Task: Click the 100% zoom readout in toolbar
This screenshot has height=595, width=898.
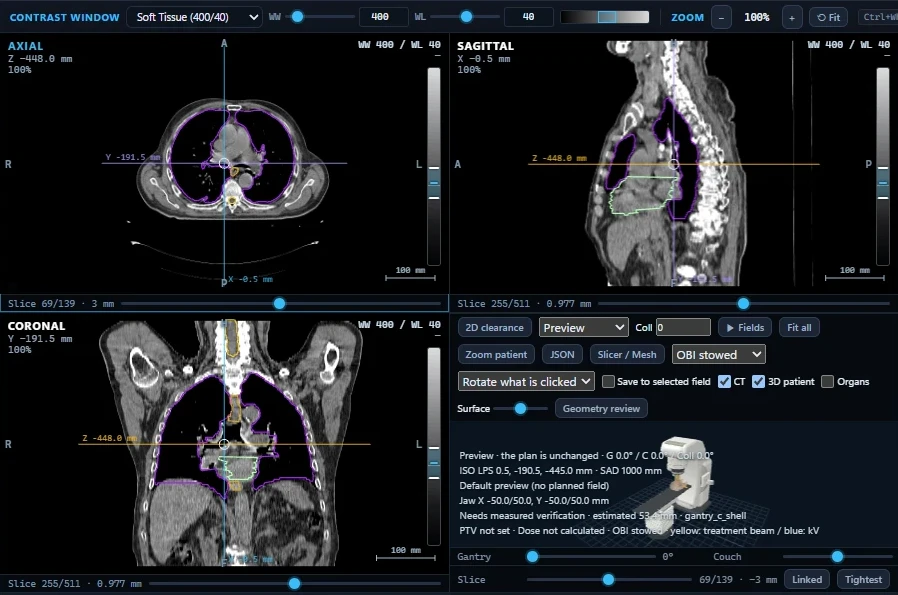Action: [x=757, y=17]
